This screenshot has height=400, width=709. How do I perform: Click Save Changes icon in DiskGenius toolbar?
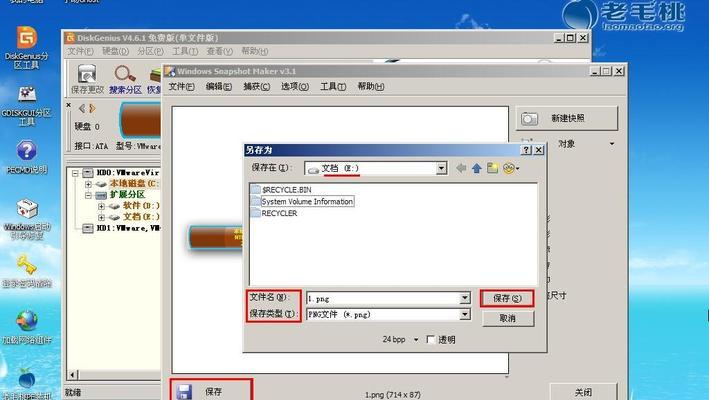coord(87,80)
